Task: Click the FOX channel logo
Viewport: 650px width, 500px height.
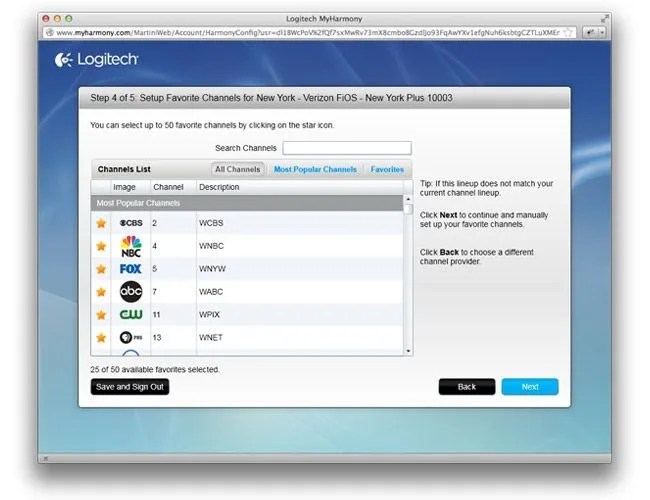Action: pos(131,269)
